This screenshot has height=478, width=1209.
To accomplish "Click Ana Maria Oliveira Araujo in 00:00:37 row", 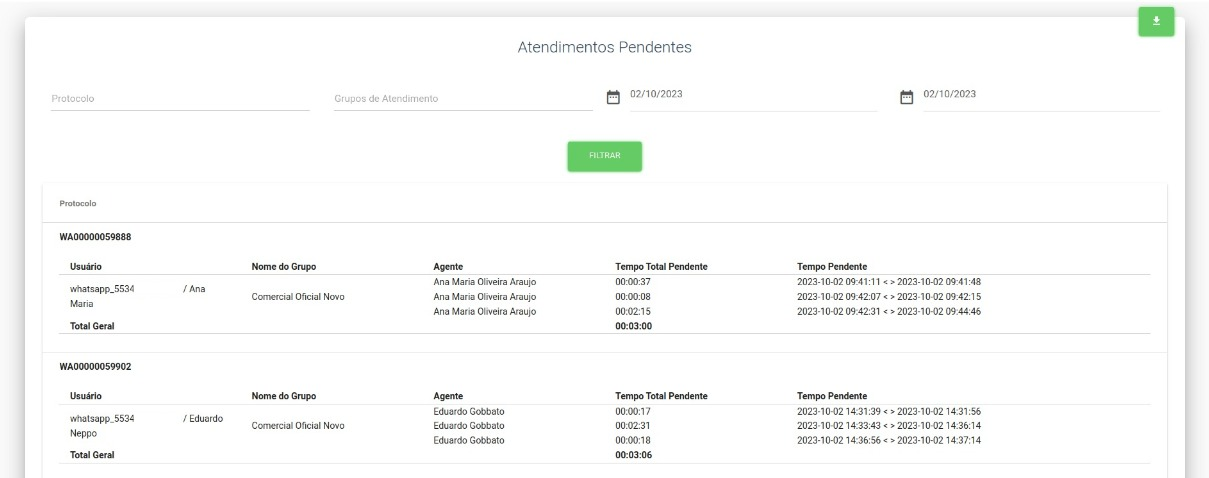I will point(485,282).
